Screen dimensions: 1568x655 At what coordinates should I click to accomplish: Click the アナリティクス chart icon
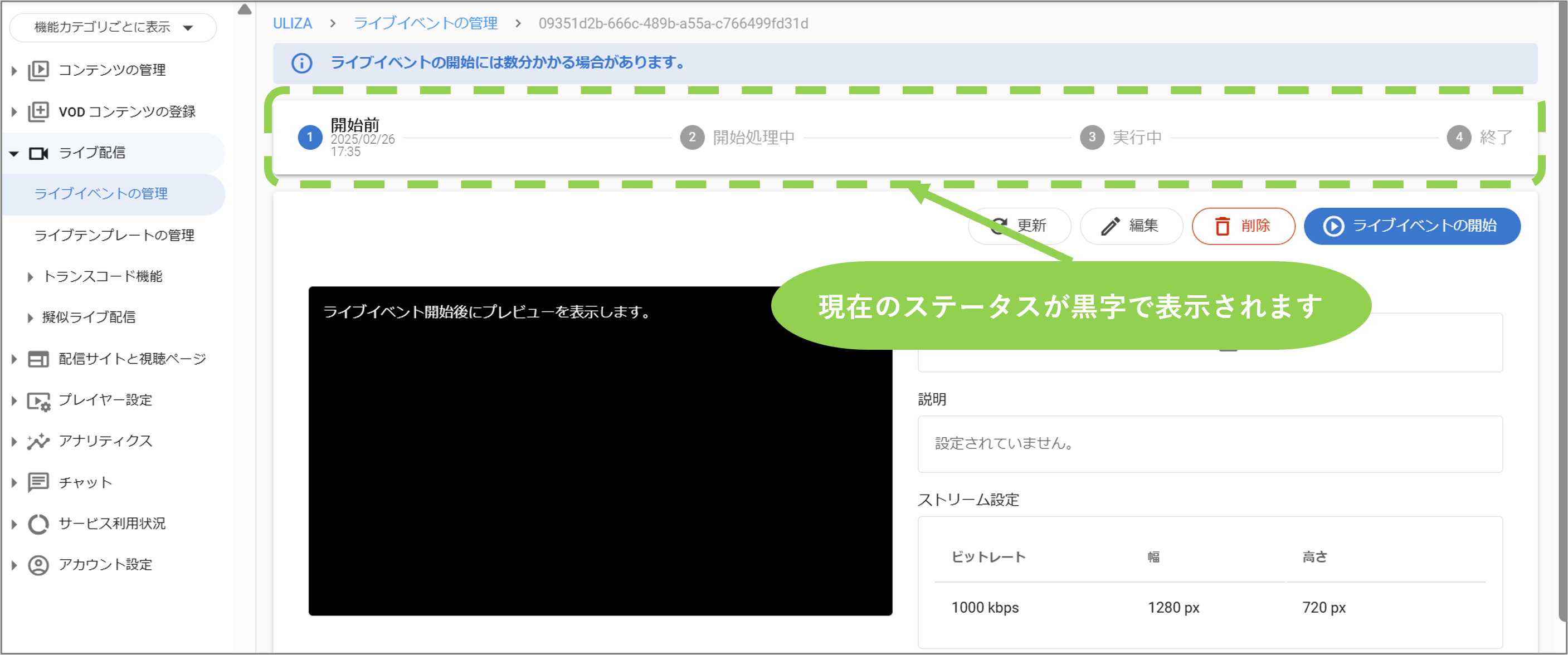click(x=38, y=441)
